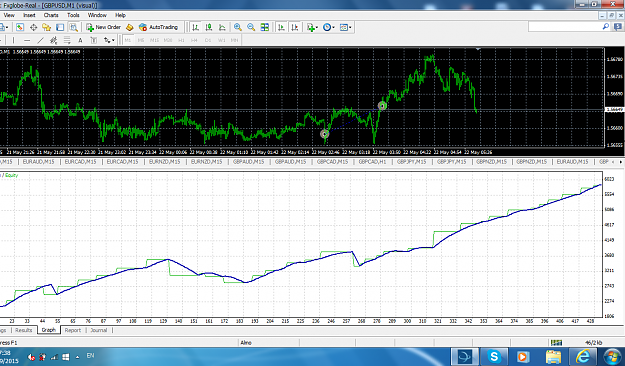Click the search magnifier icon
Viewport: 625px width, 366px height.
606,27
